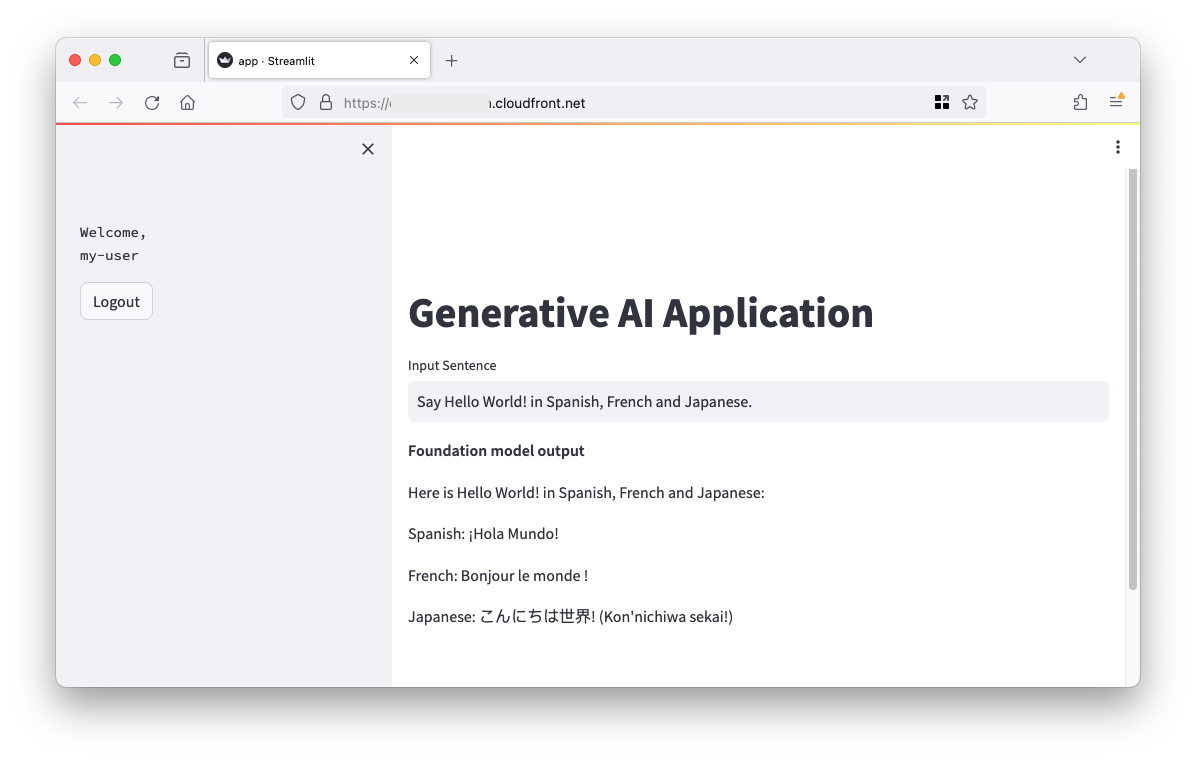Click the browser back navigation arrow
Image resolution: width=1196 pixels, height=761 pixels.
[80, 102]
